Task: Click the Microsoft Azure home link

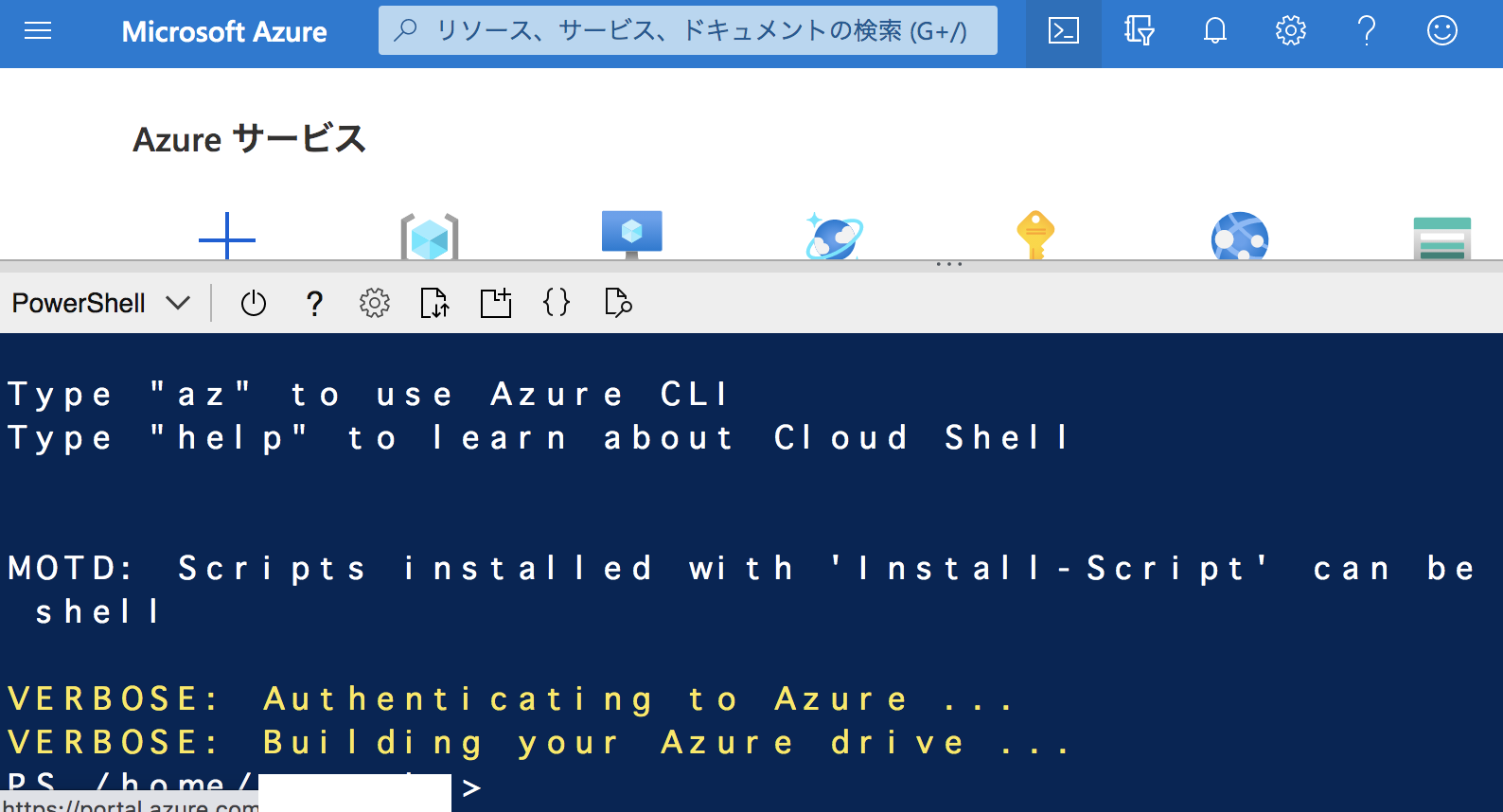Action: click(224, 31)
